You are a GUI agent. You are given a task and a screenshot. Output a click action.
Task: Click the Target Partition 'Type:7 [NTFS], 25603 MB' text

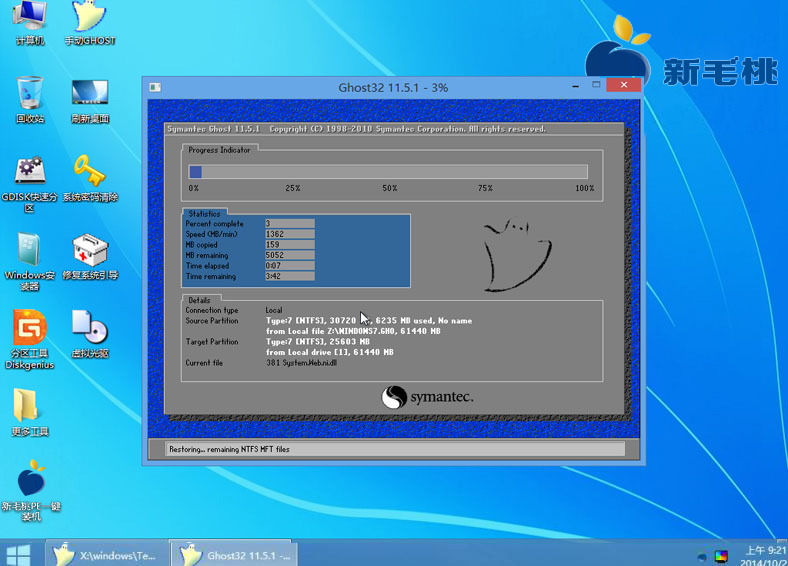tap(318, 342)
